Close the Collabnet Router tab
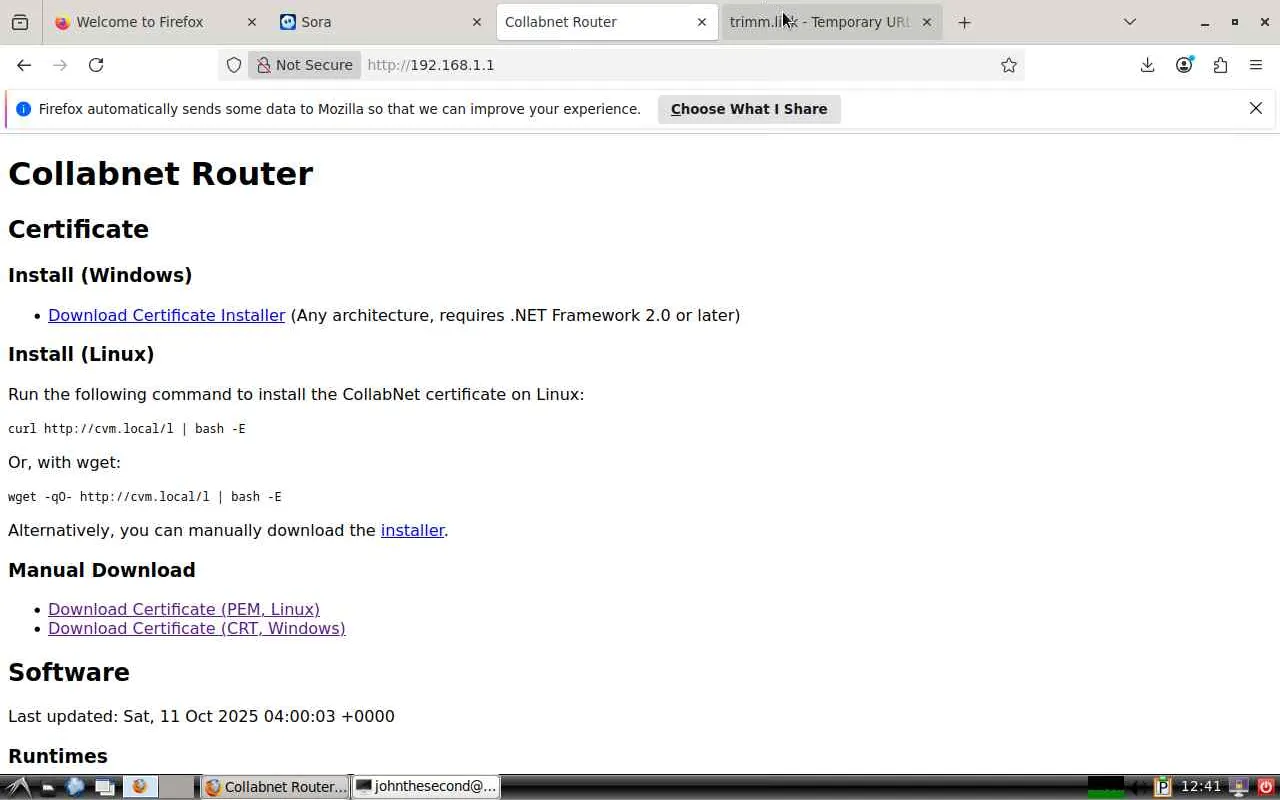Image resolution: width=1280 pixels, height=800 pixels. click(702, 22)
